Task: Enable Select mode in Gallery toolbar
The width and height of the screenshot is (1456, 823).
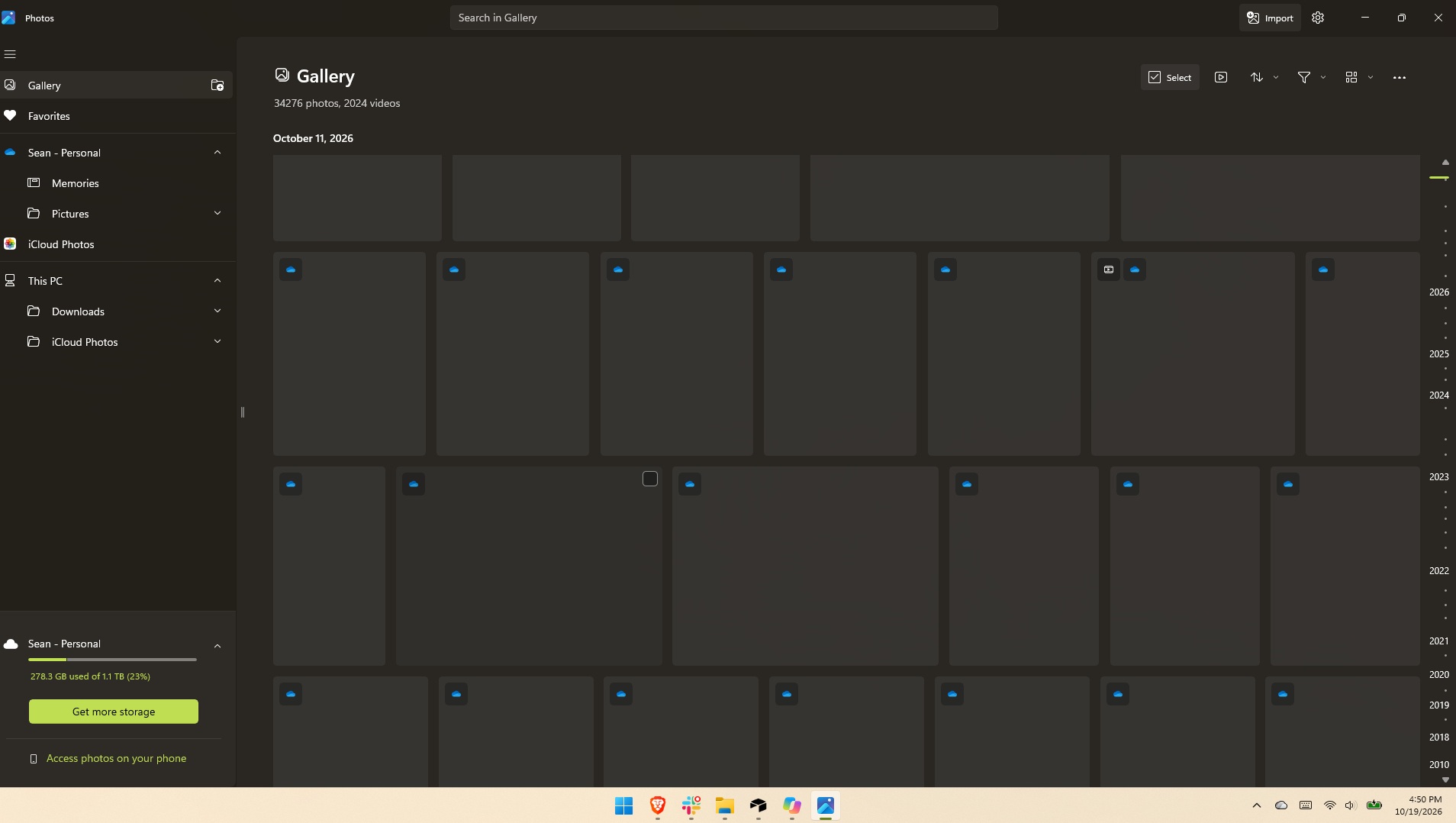Action: [x=1170, y=77]
